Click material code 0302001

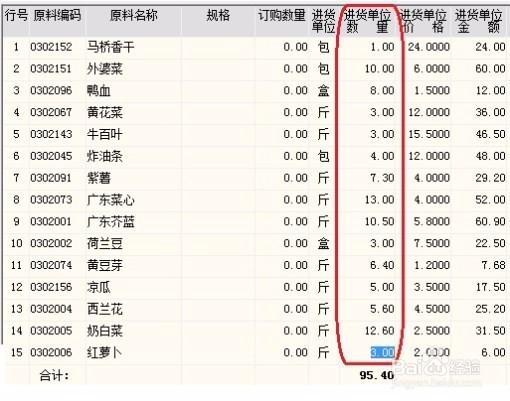[x=51, y=222]
